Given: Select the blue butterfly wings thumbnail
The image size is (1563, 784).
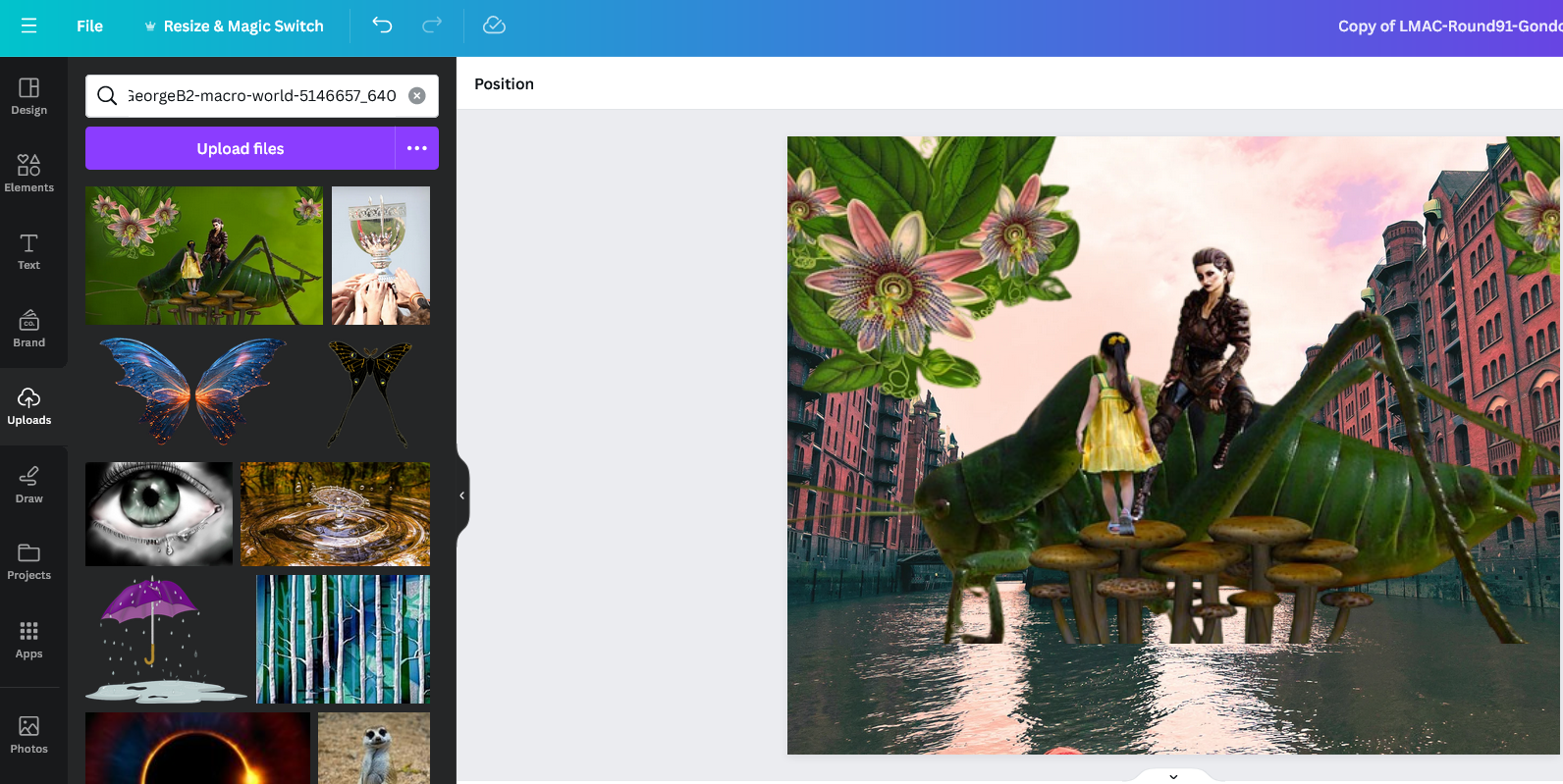Looking at the screenshot, I should (x=193, y=392).
